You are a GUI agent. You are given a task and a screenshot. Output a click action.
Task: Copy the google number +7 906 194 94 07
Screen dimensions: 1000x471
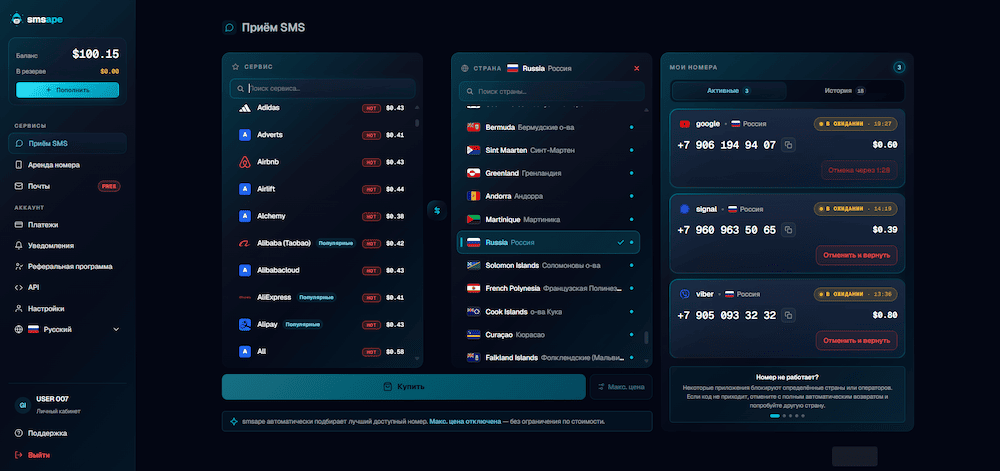point(788,145)
